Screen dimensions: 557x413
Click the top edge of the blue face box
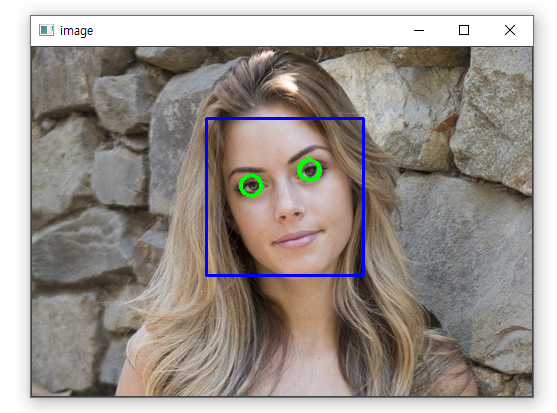click(x=285, y=119)
